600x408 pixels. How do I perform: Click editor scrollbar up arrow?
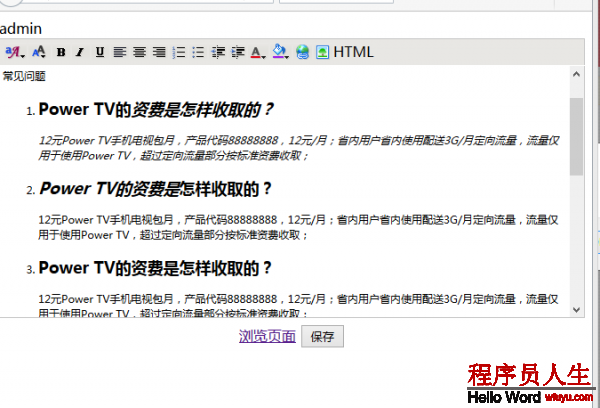(576, 74)
